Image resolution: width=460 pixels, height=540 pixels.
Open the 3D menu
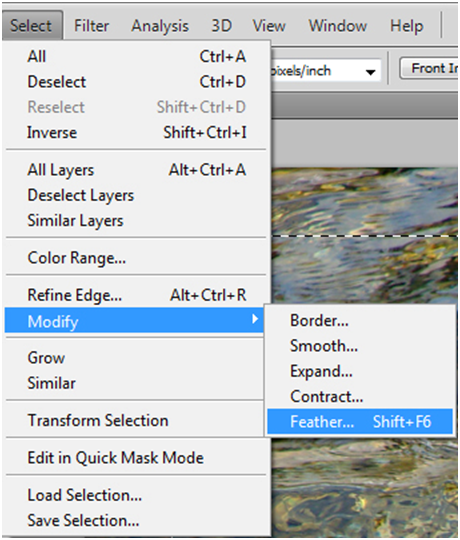pos(221,25)
